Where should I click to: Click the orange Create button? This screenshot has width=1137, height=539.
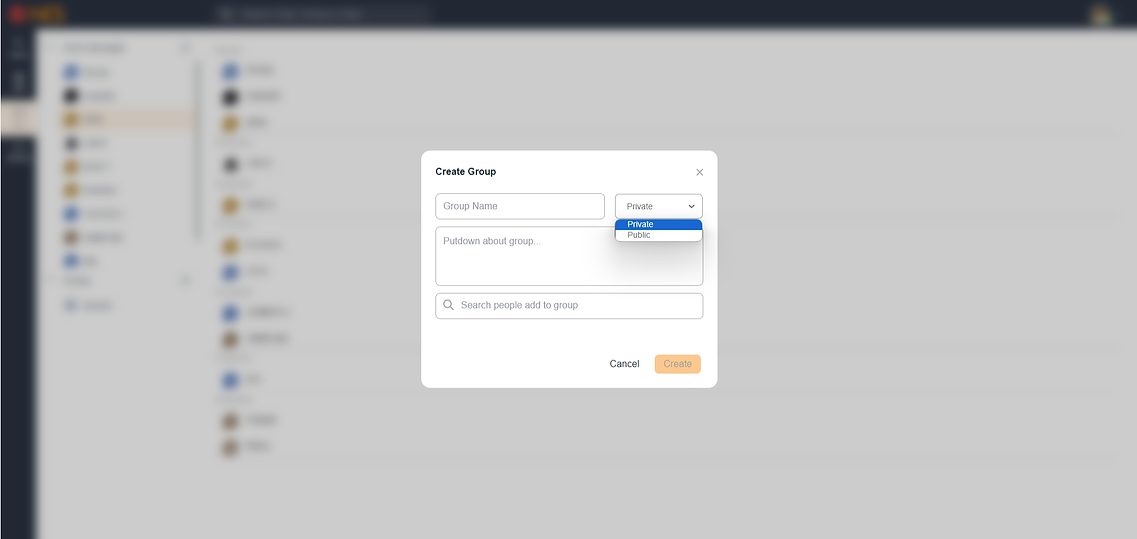pyautogui.click(x=677, y=364)
